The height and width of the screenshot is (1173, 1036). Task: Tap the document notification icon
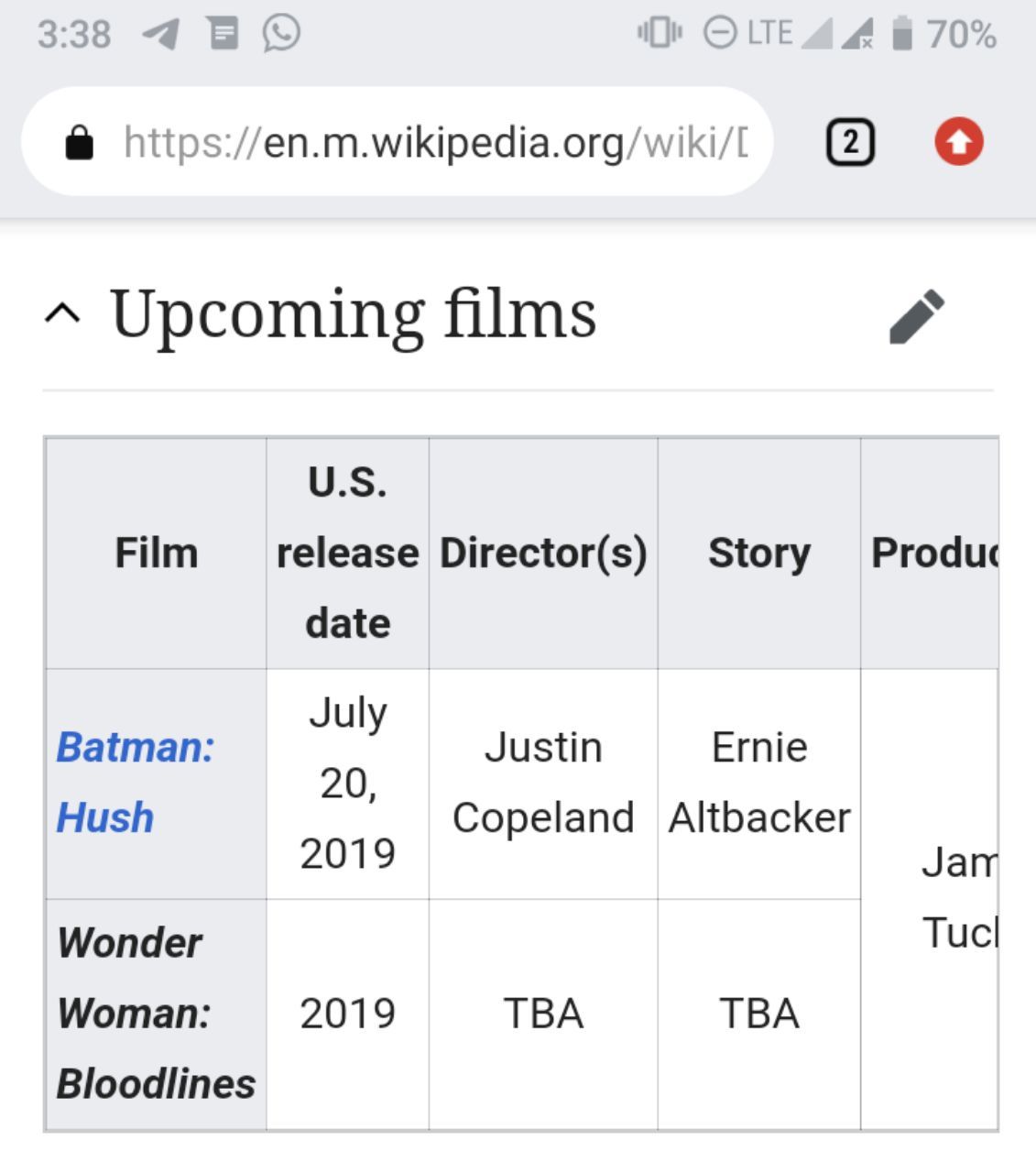[x=223, y=34]
